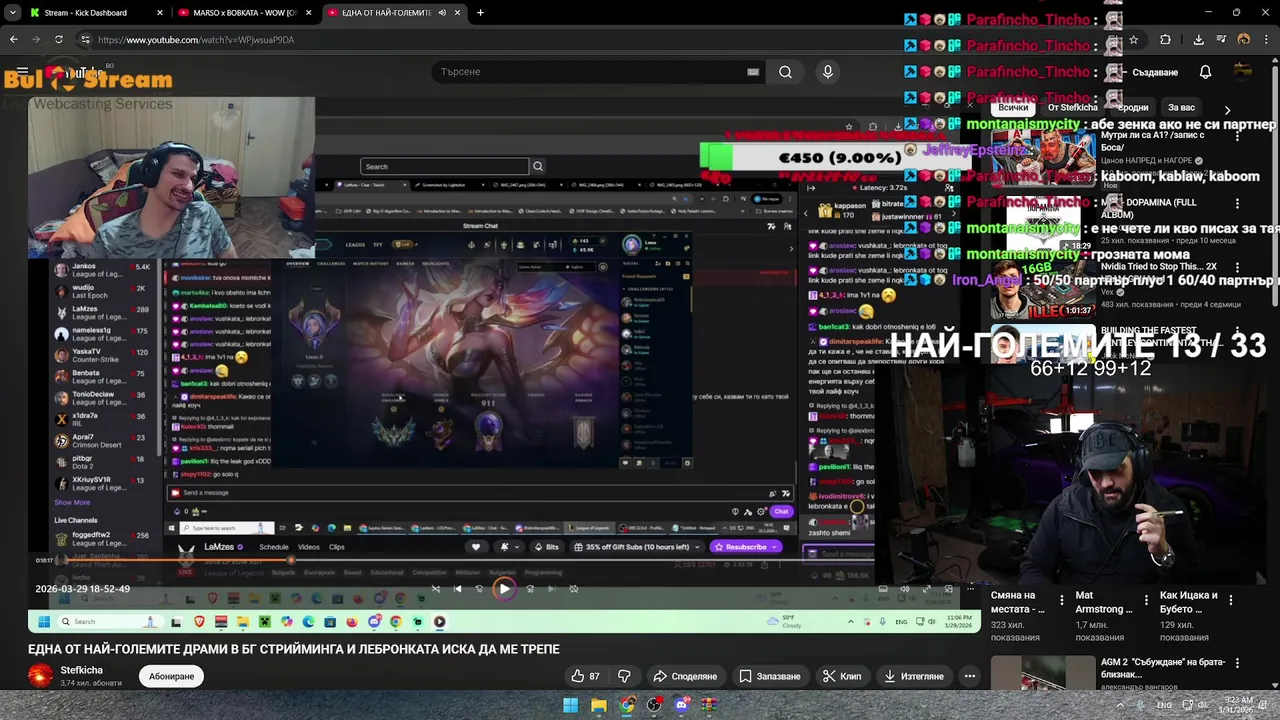Screen dimensions: 1280x720
Task: Click the YouTube search magnifier button
Action: point(785,72)
